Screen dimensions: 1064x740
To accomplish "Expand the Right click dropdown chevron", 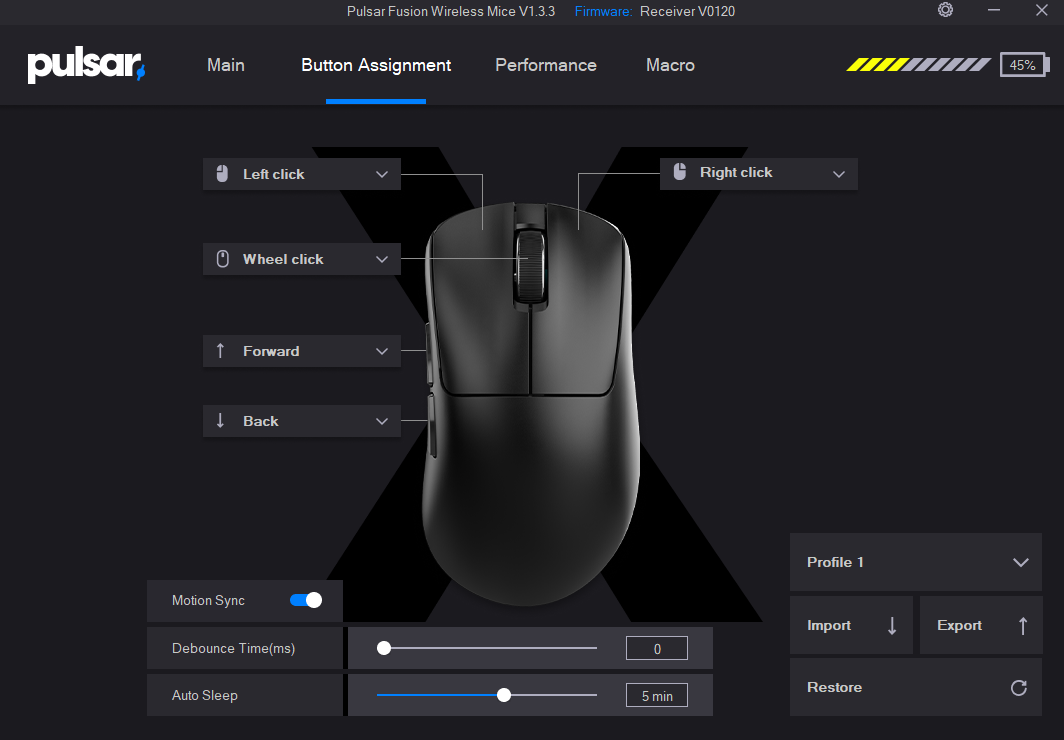I will (x=839, y=174).
